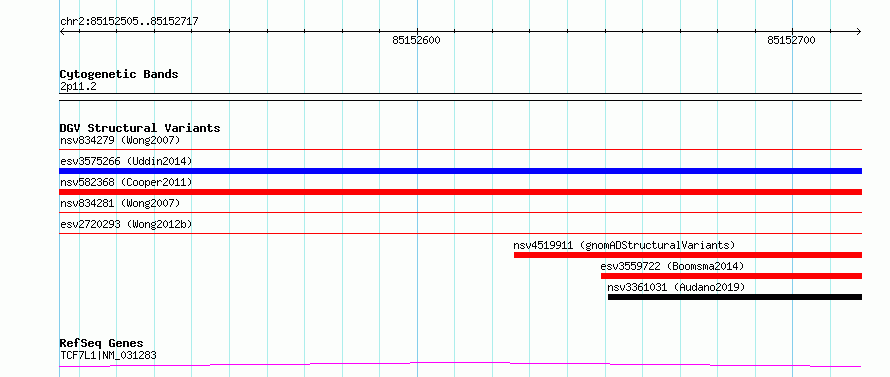The width and height of the screenshot is (890, 377).
Task: Click the nsv834279 (Wong2007) variant label
Action: point(120,140)
